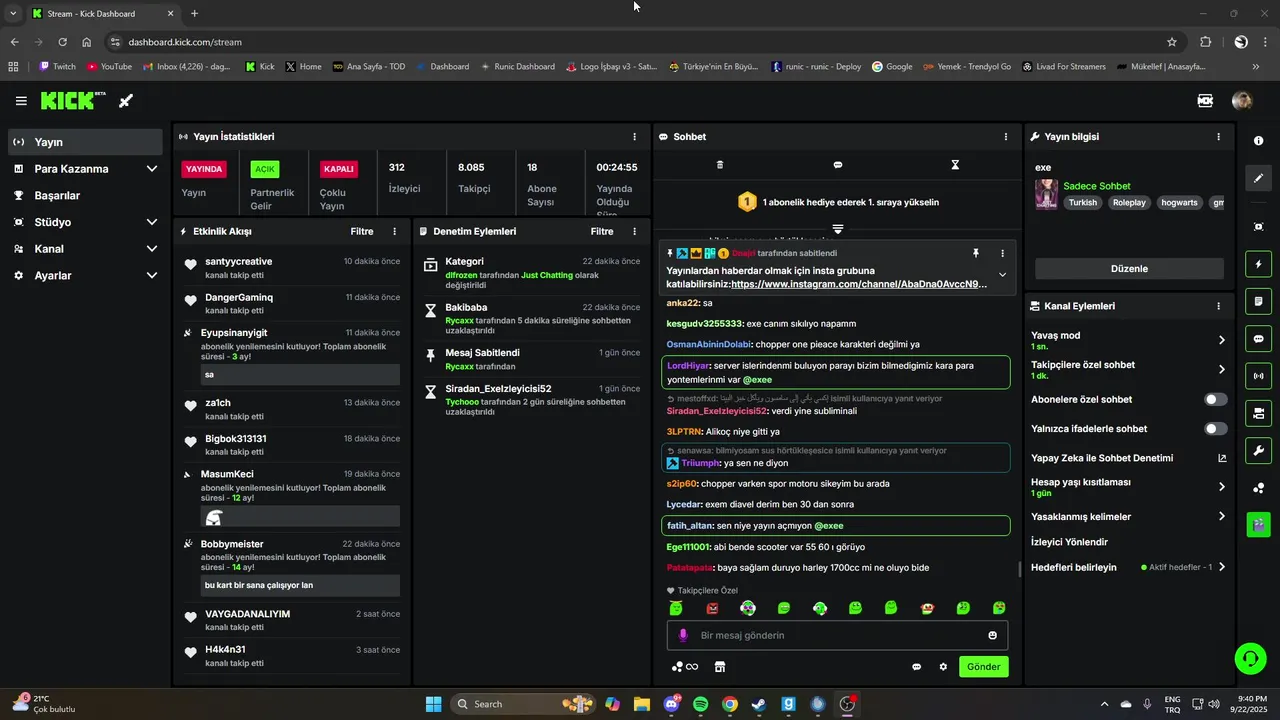
Task: Open Takipçilere özel sohbet options arrow
Action: pos(1221,369)
